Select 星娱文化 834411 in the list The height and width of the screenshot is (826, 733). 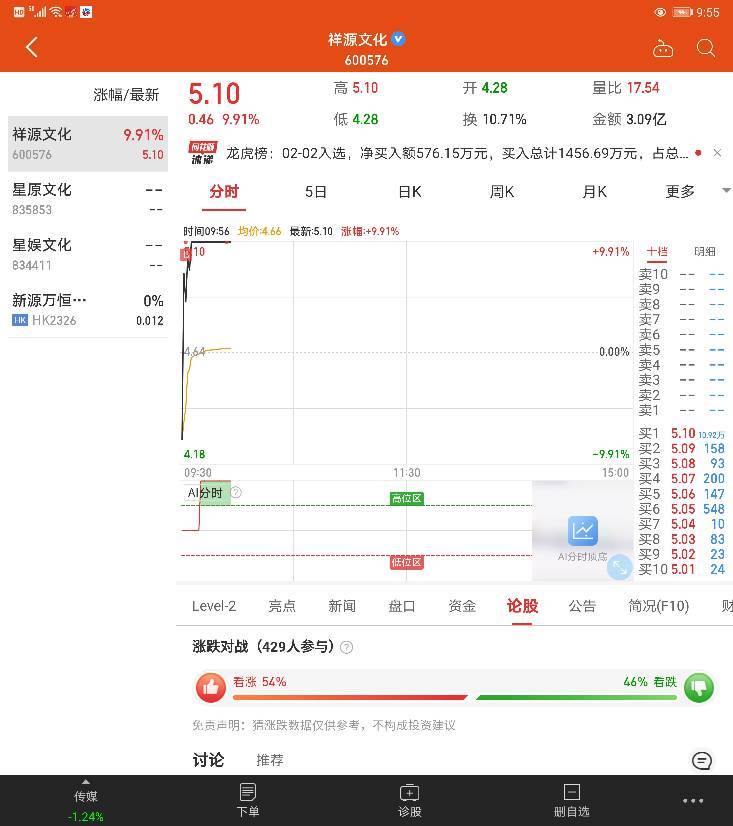(88, 254)
